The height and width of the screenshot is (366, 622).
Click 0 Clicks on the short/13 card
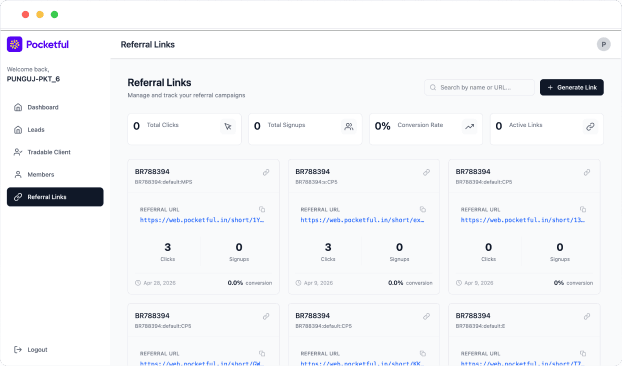coord(488,252)
